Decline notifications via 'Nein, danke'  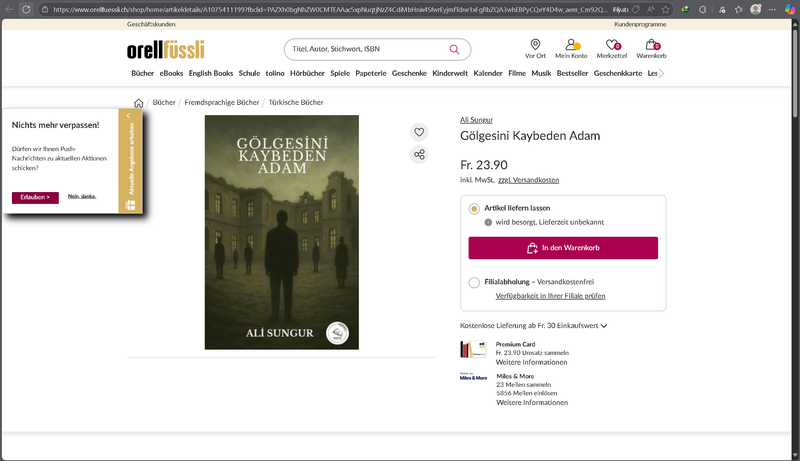(82, 196)
